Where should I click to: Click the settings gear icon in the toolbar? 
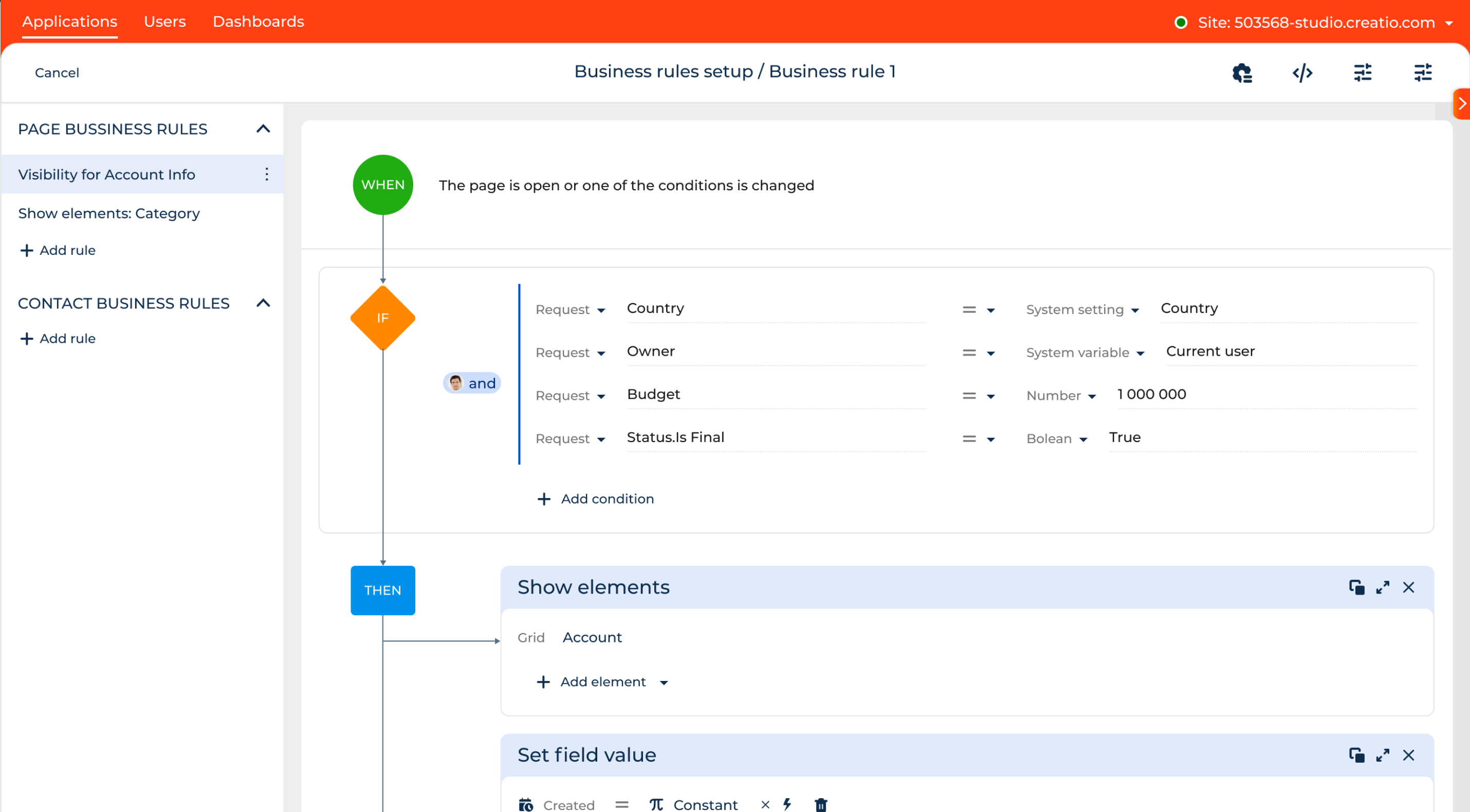coord(1242,72)
